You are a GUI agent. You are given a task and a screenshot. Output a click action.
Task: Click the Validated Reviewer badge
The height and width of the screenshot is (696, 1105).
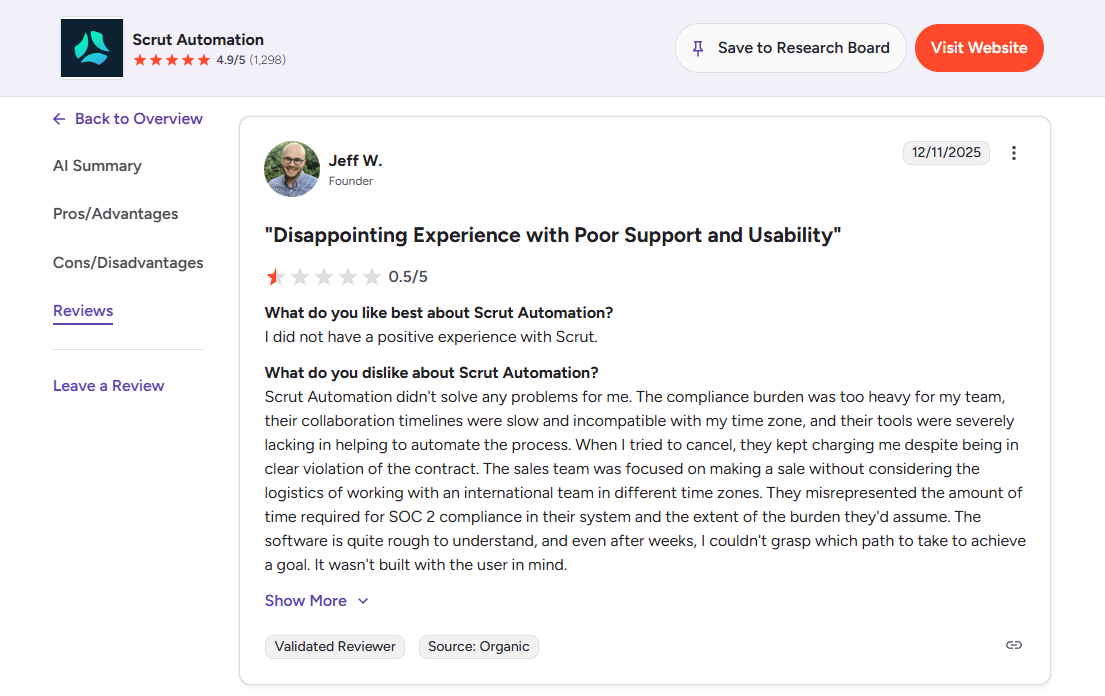tap(334, 646)
